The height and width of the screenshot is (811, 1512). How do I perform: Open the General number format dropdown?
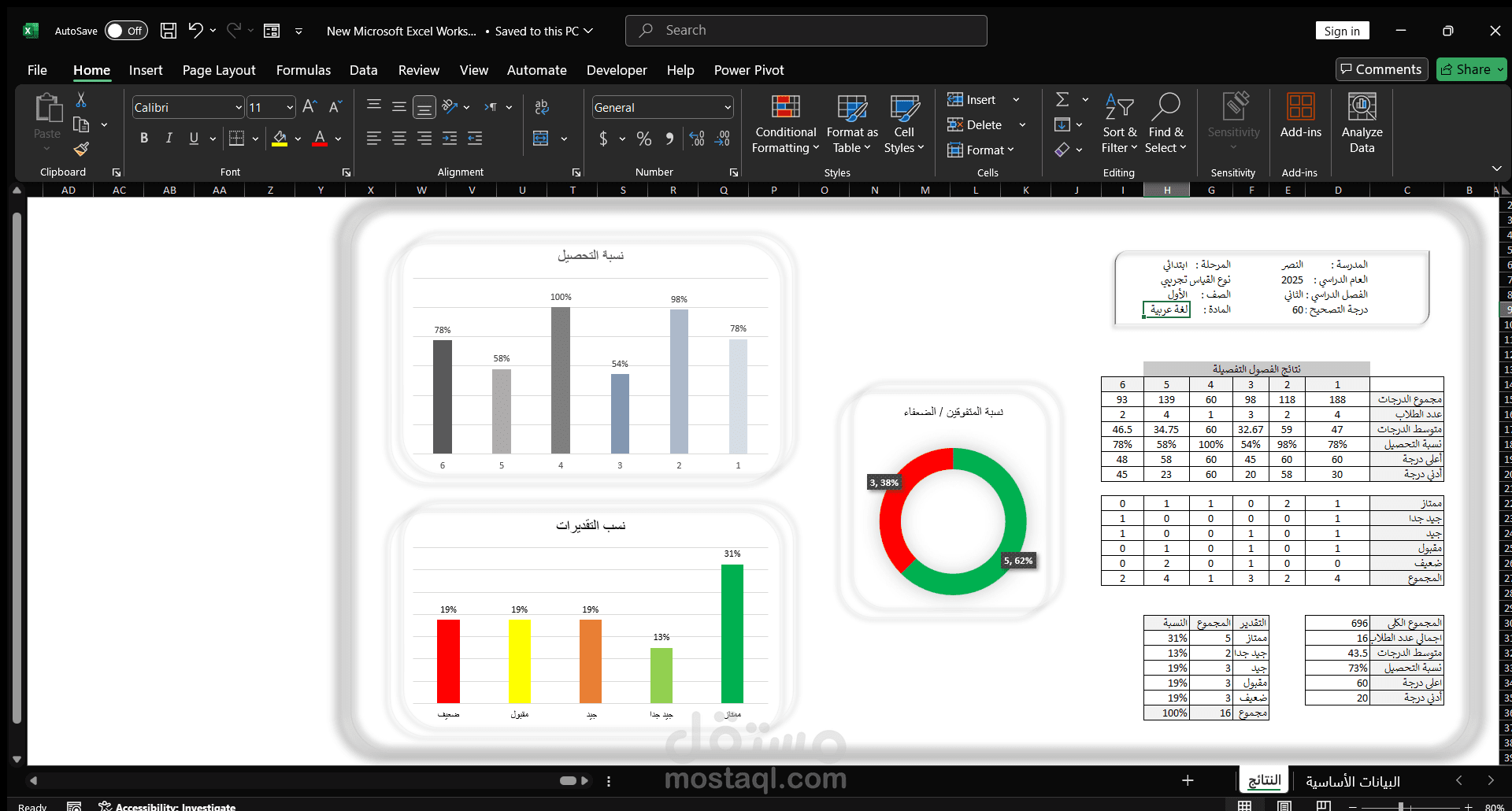[x=727, y=108]
